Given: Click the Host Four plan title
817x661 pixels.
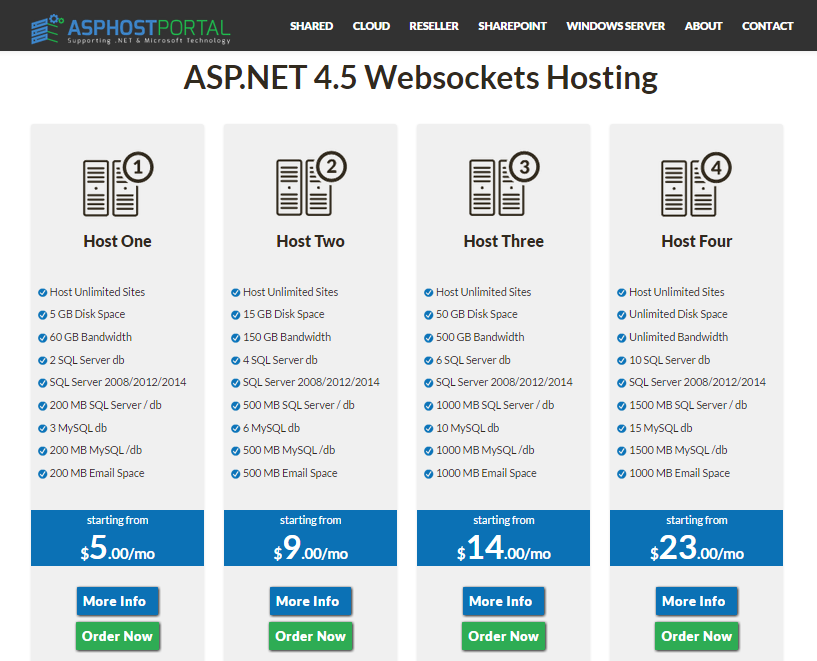Looking at the screenshot, I should pos(697,241).
